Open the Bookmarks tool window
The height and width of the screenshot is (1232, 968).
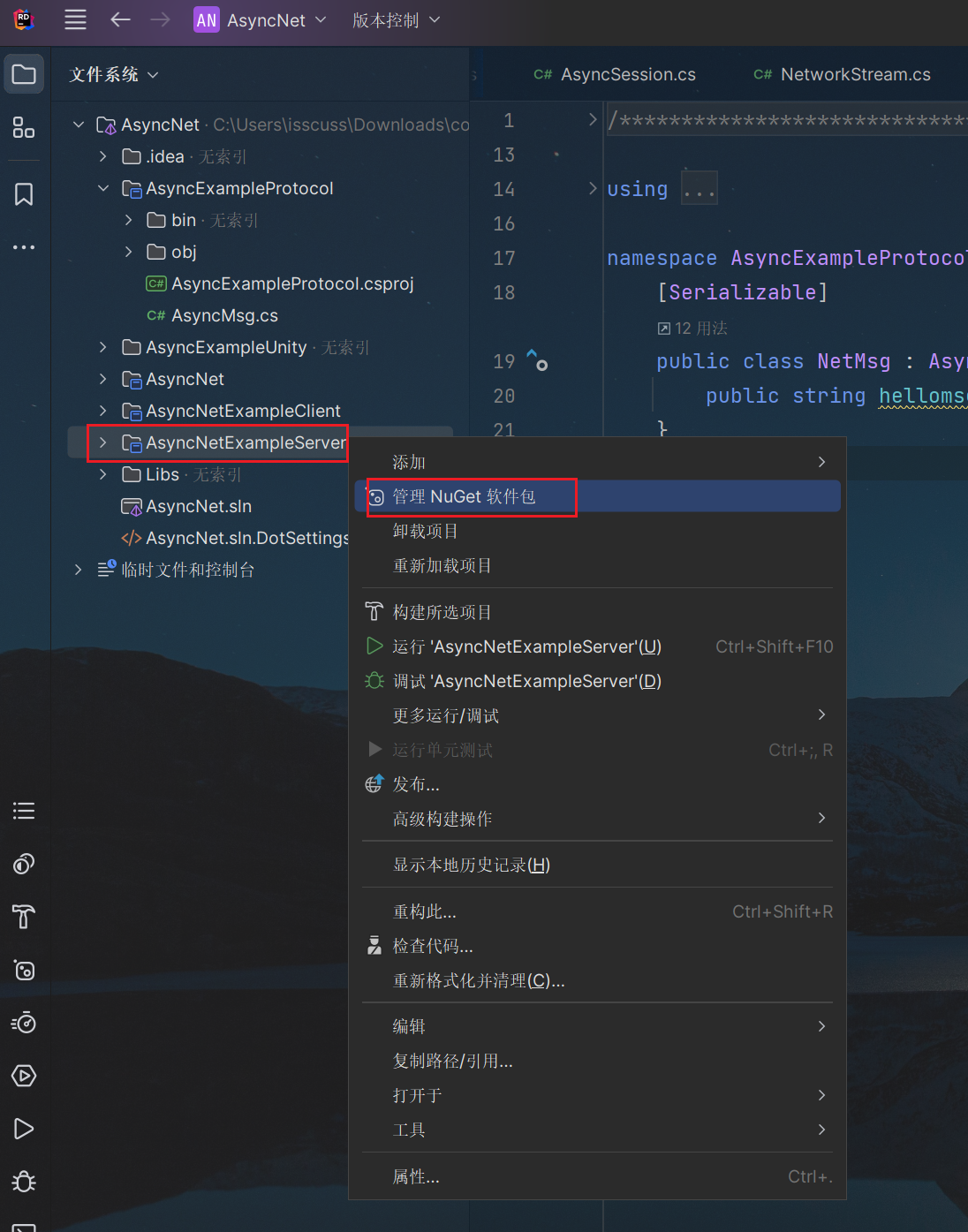24,194
